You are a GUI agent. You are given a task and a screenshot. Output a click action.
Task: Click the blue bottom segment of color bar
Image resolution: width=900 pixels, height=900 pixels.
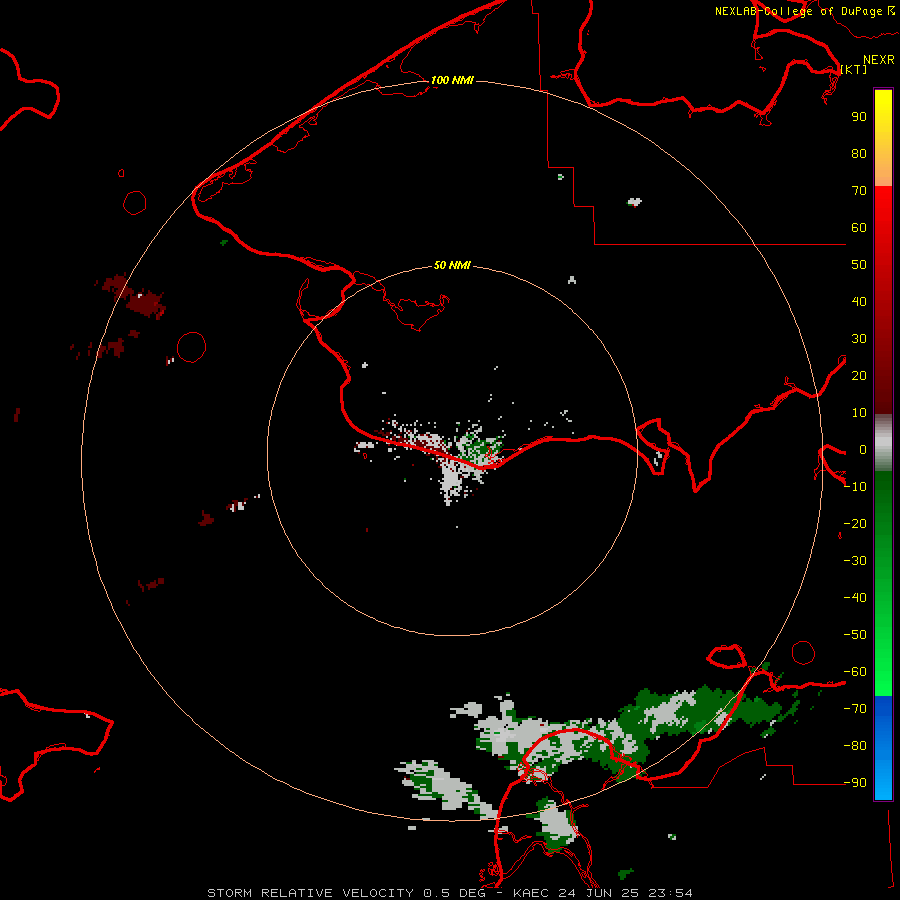point(883,748)
